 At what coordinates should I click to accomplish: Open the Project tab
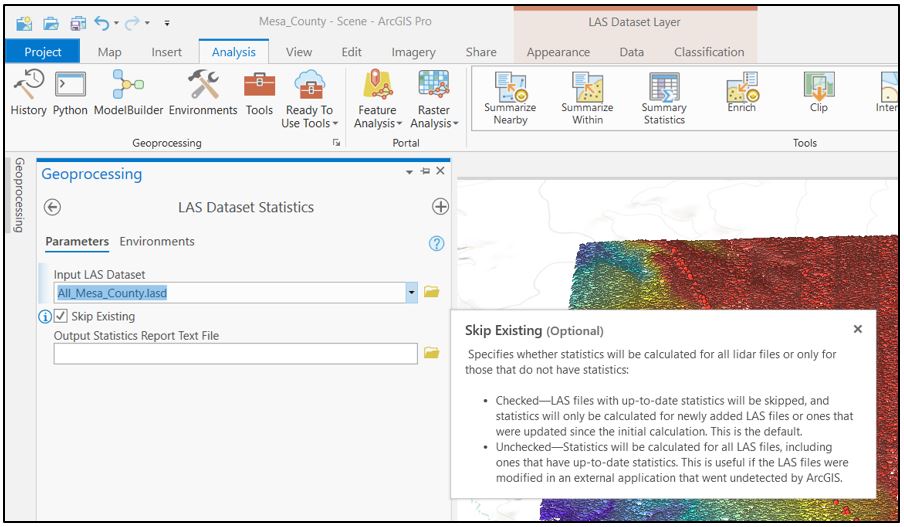click(42, 52)
